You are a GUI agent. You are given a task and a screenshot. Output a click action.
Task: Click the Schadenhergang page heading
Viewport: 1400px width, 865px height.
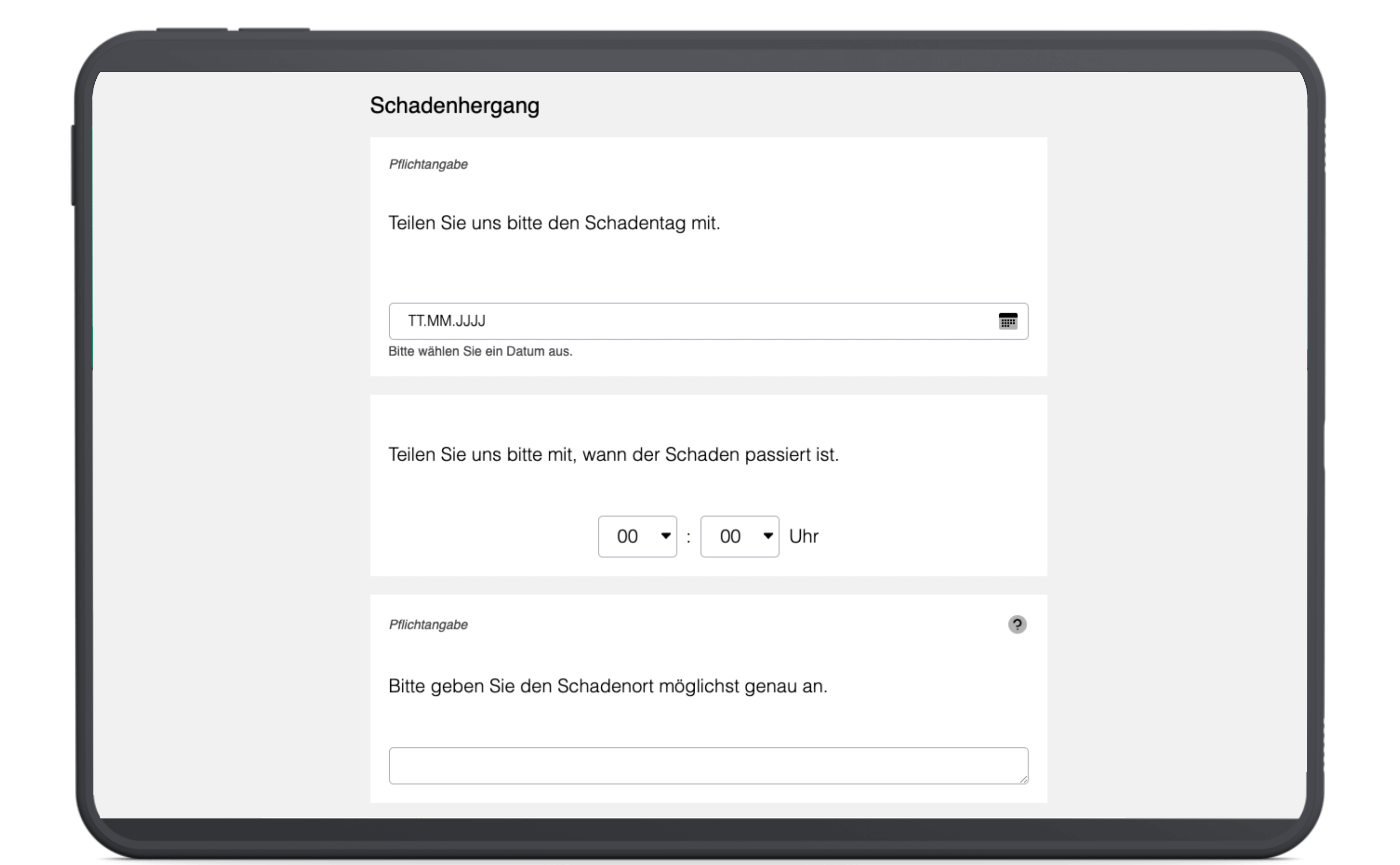[x=454, y=106]
